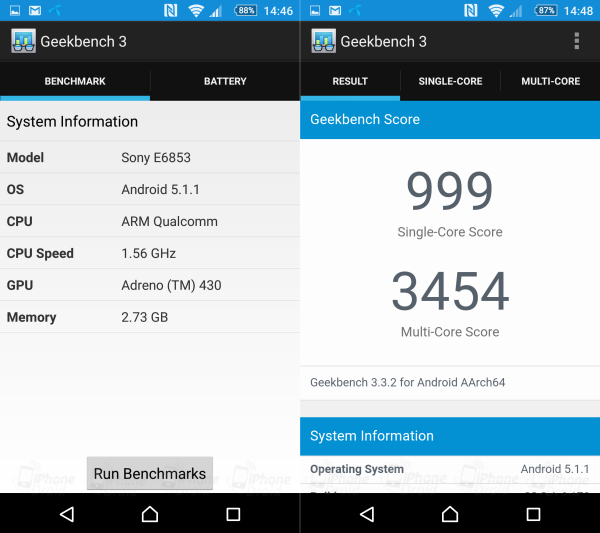Screen dimensions: 600x533
Task: Open the MULTI-CORE tab
Action: click(550, 81)
